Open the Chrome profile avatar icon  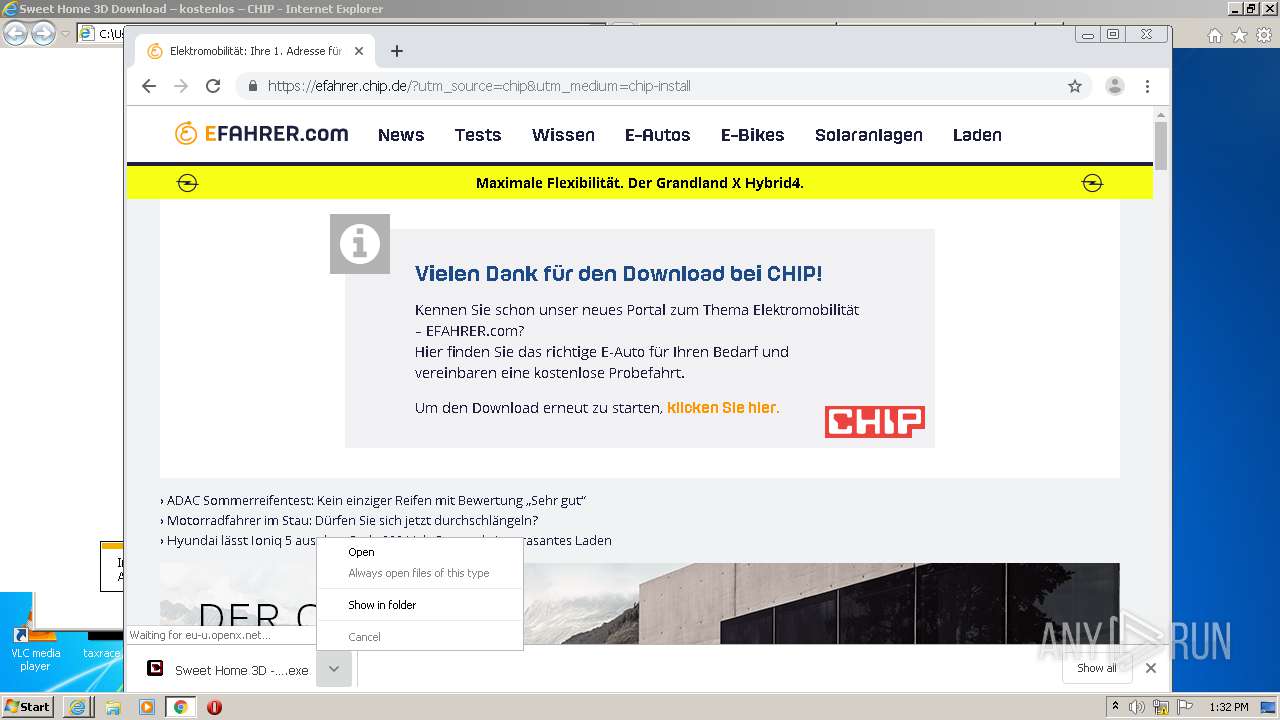(x=1115, y=86)
